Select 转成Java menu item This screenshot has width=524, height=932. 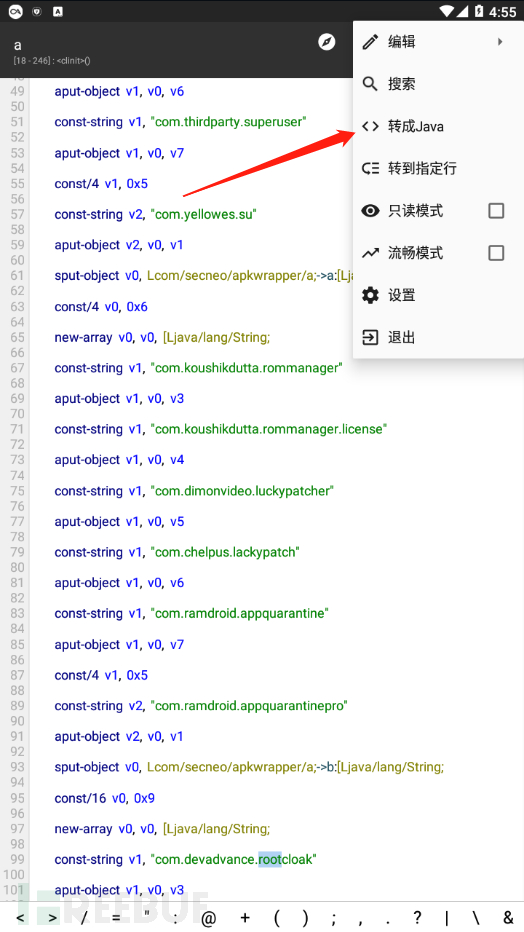click(438, 126)
